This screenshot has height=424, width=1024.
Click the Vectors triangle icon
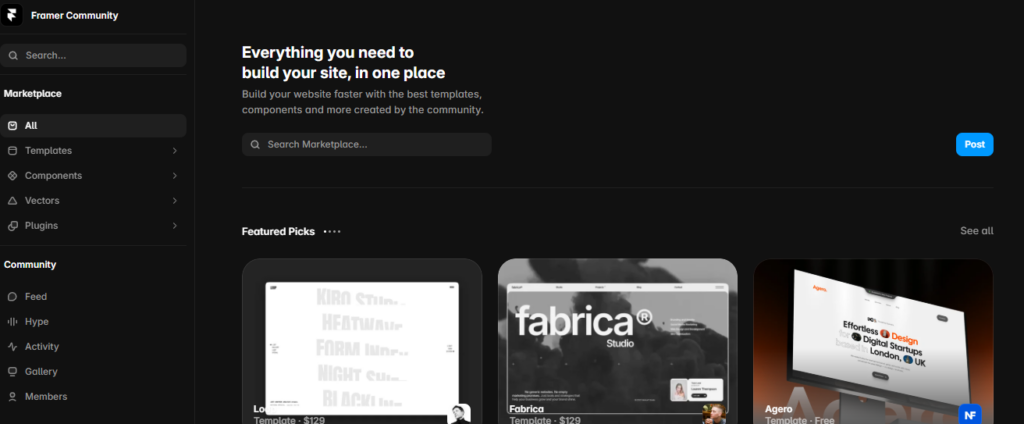click(x=12, y=201)
